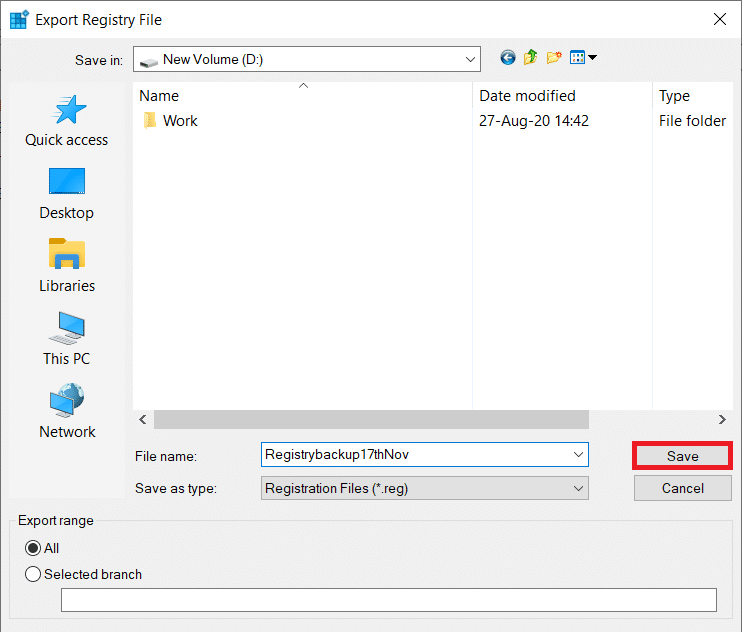Open the Save as type dropdown

[578, 488]
